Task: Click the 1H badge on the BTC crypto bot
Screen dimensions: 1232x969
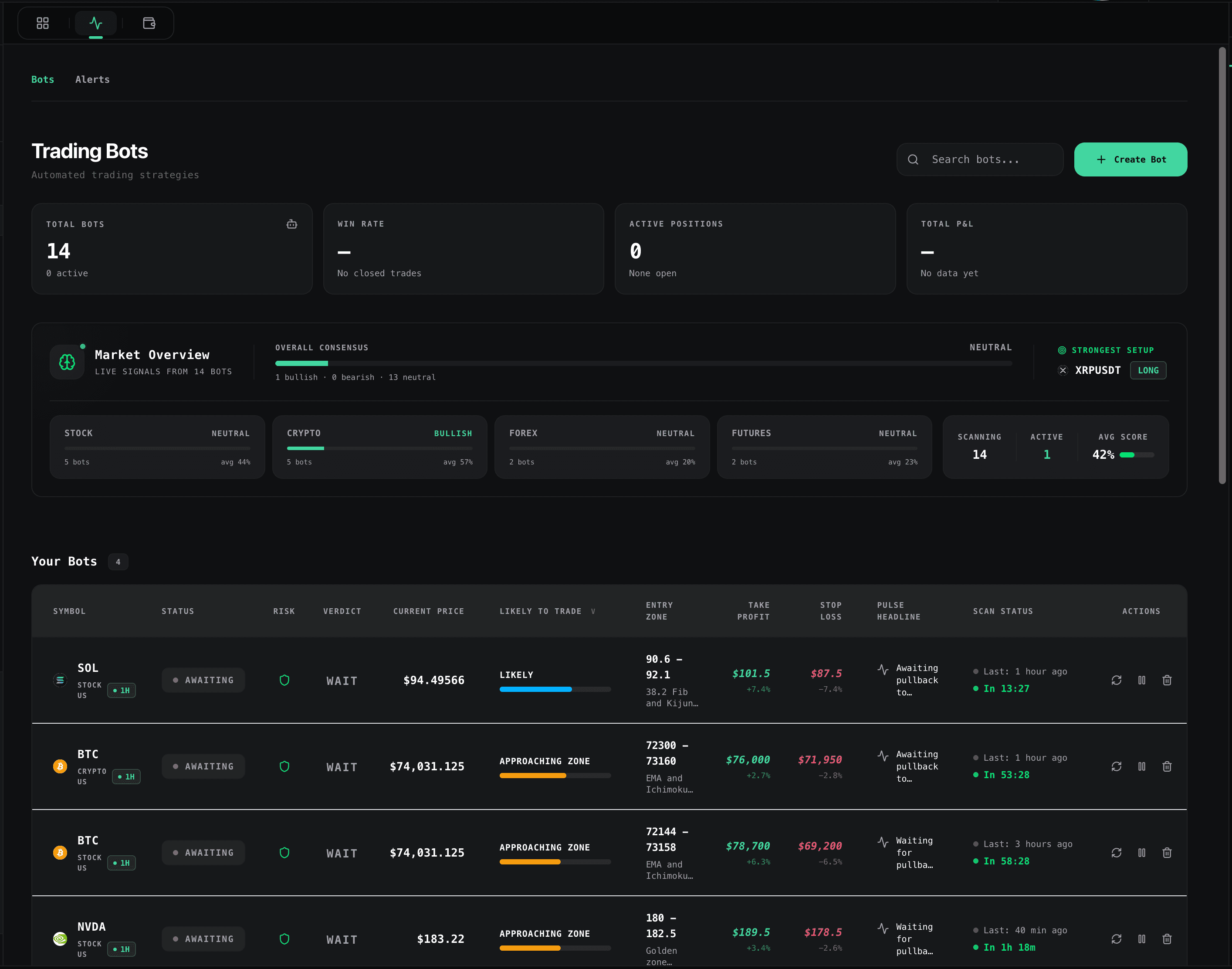Action: click(126, 777)
